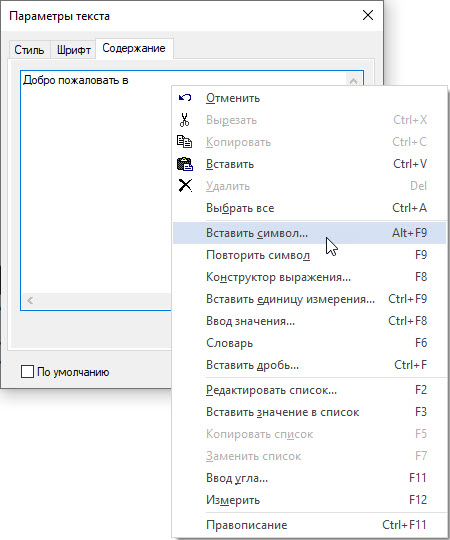Click the Undo arrow icon

click(185, 98)
